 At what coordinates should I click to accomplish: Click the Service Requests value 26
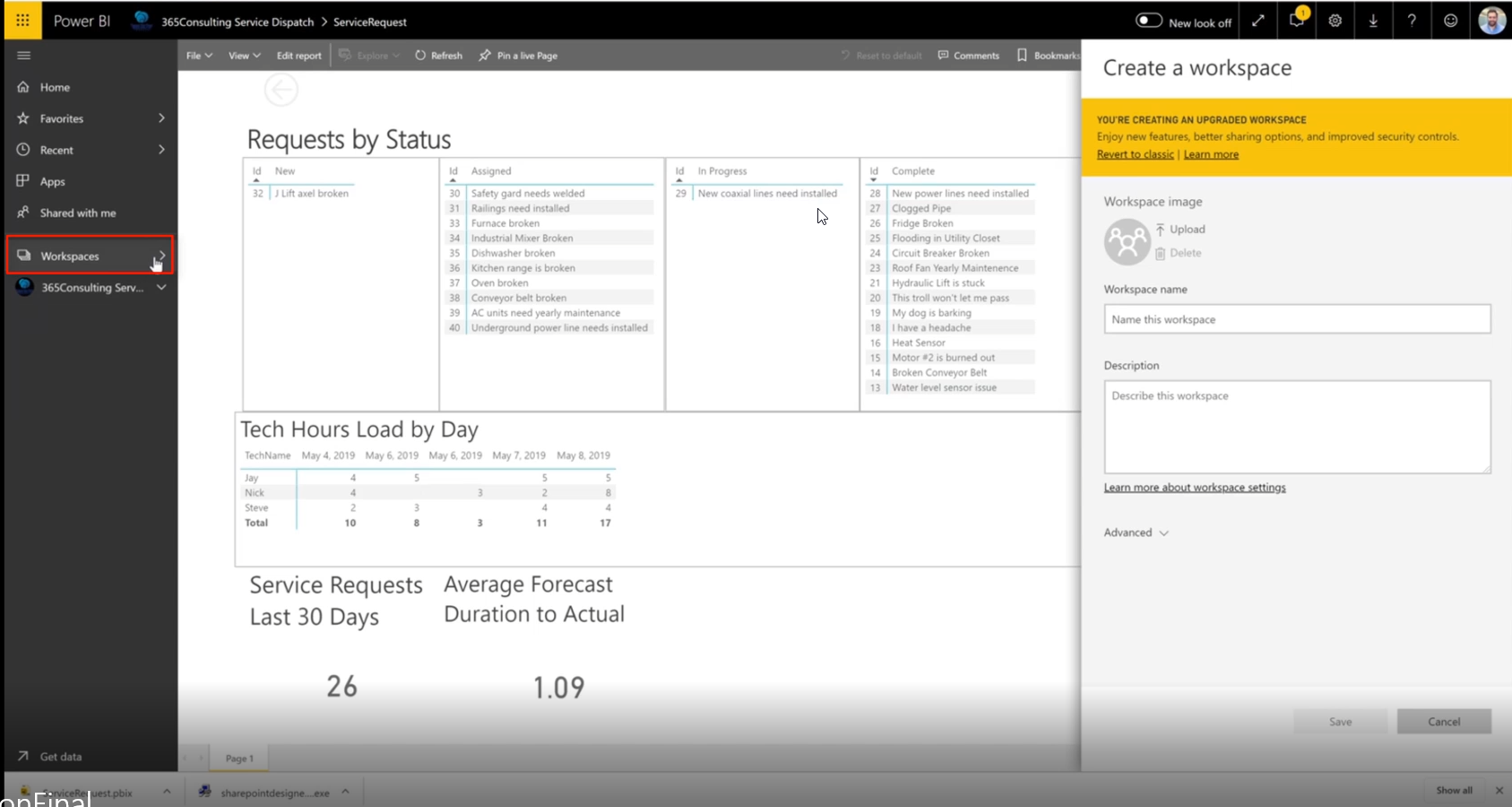341,687
